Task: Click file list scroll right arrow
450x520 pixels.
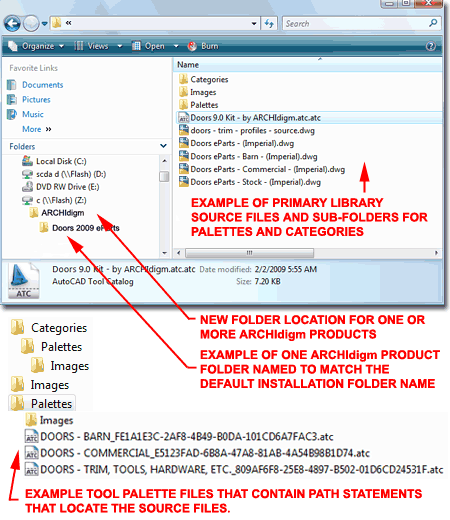Action: (x=436, y=253)
